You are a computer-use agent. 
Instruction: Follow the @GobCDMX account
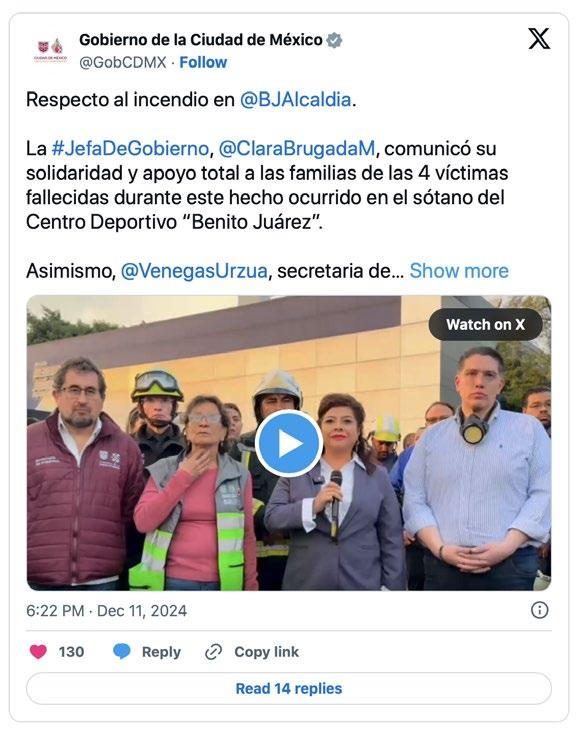[203, 62]
